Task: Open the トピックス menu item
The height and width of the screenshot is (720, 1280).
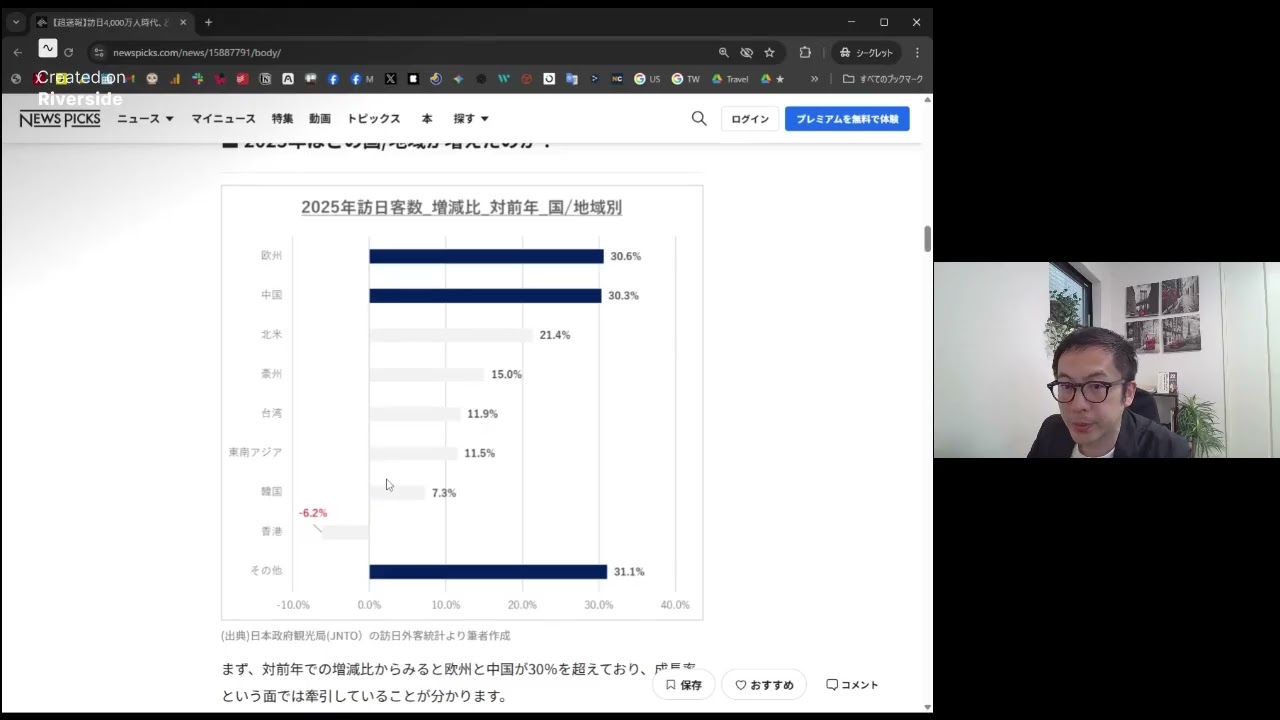Action: tap(373, 119)
